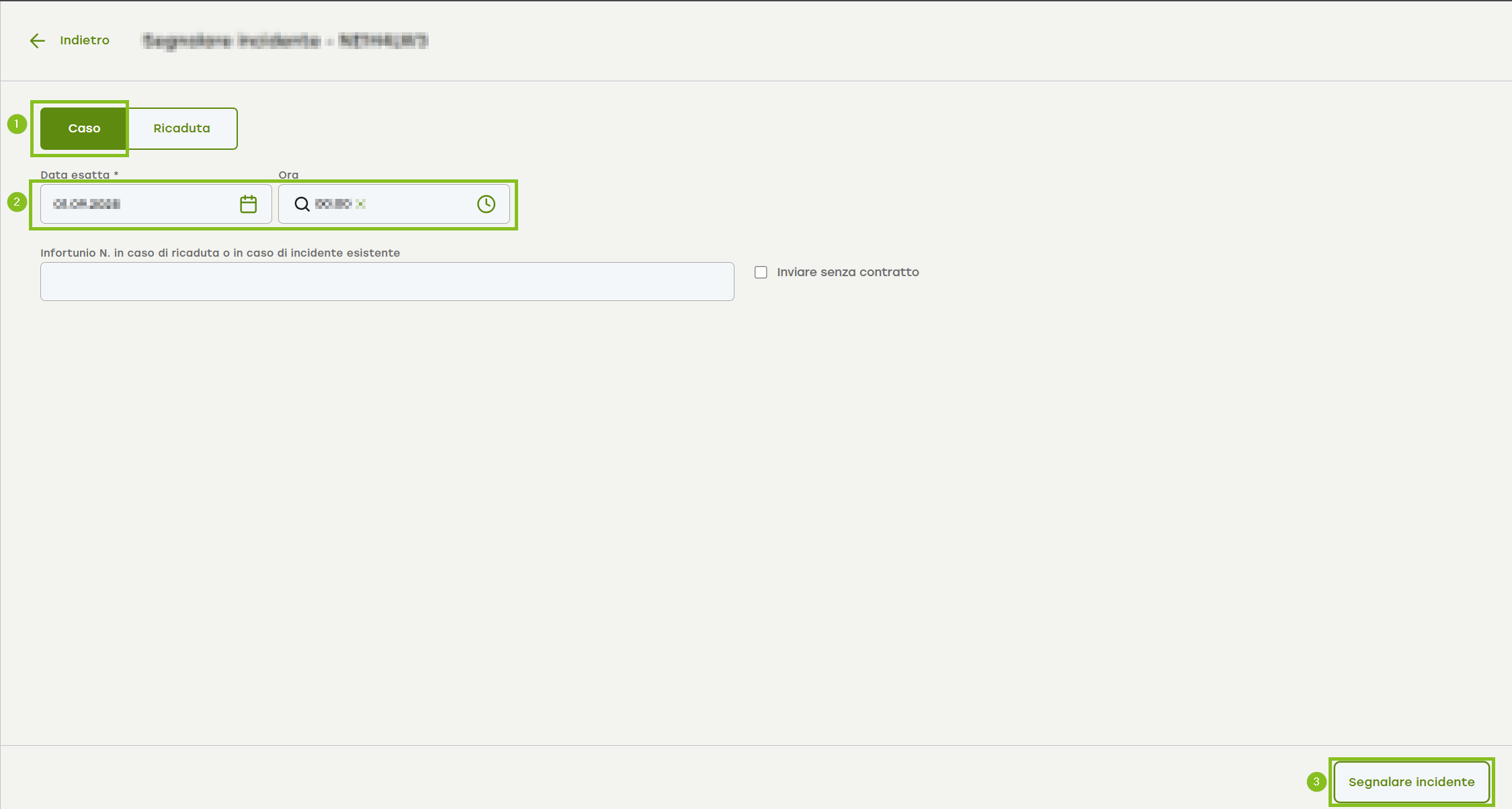Viewport: 1512px width, 809px height.
Task: Click the magnifier icon in Ora field
Action: 302,204
